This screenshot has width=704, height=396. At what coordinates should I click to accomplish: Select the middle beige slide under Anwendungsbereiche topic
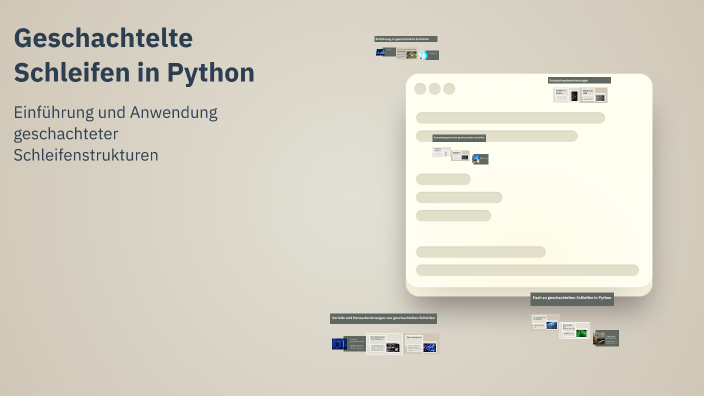coord(460,155)
